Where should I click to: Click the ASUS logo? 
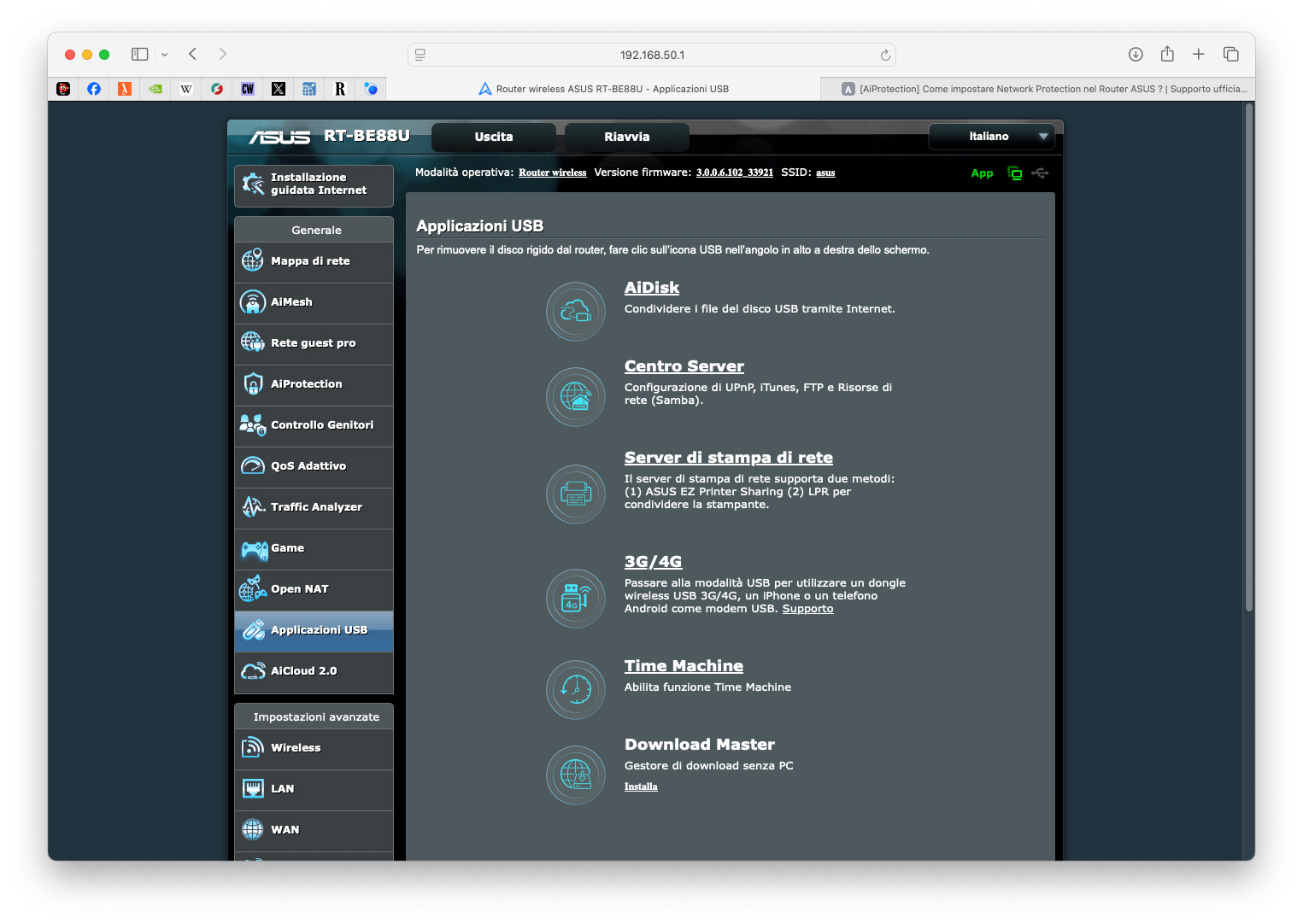(279, 137)
